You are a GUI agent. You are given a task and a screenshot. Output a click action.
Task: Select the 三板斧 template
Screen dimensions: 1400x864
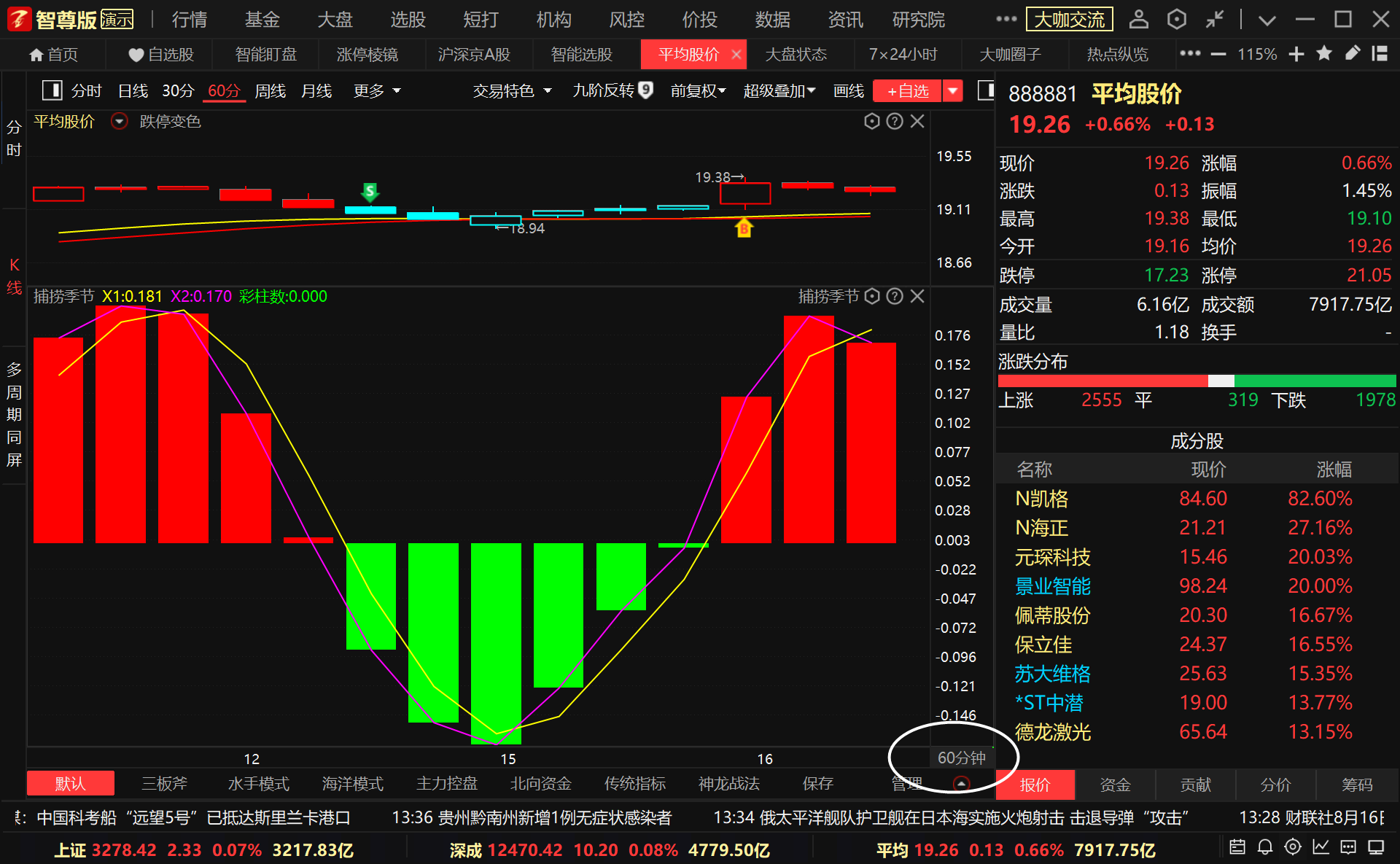164,784
